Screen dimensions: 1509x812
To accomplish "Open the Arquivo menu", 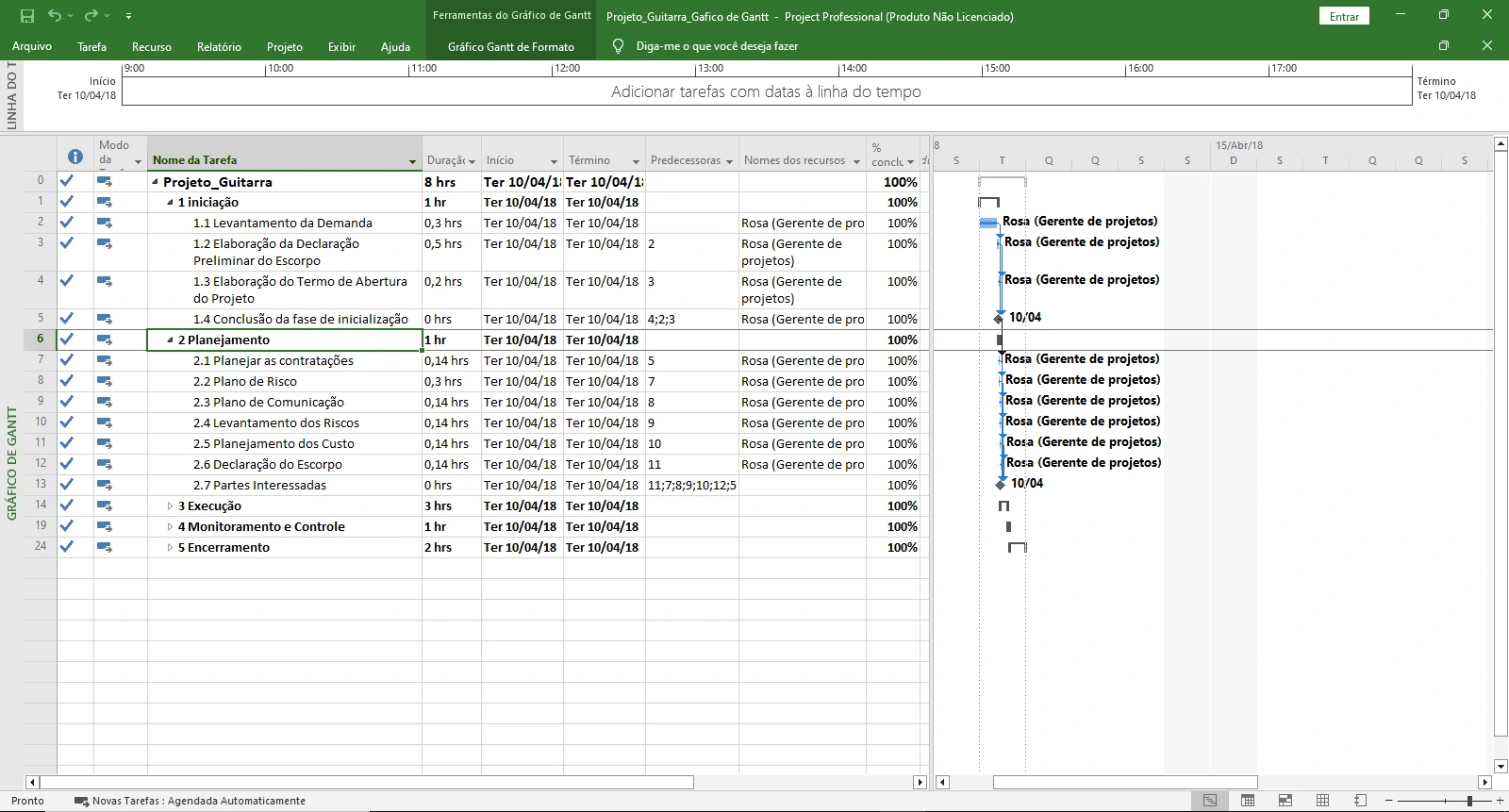I will (32, 46).
